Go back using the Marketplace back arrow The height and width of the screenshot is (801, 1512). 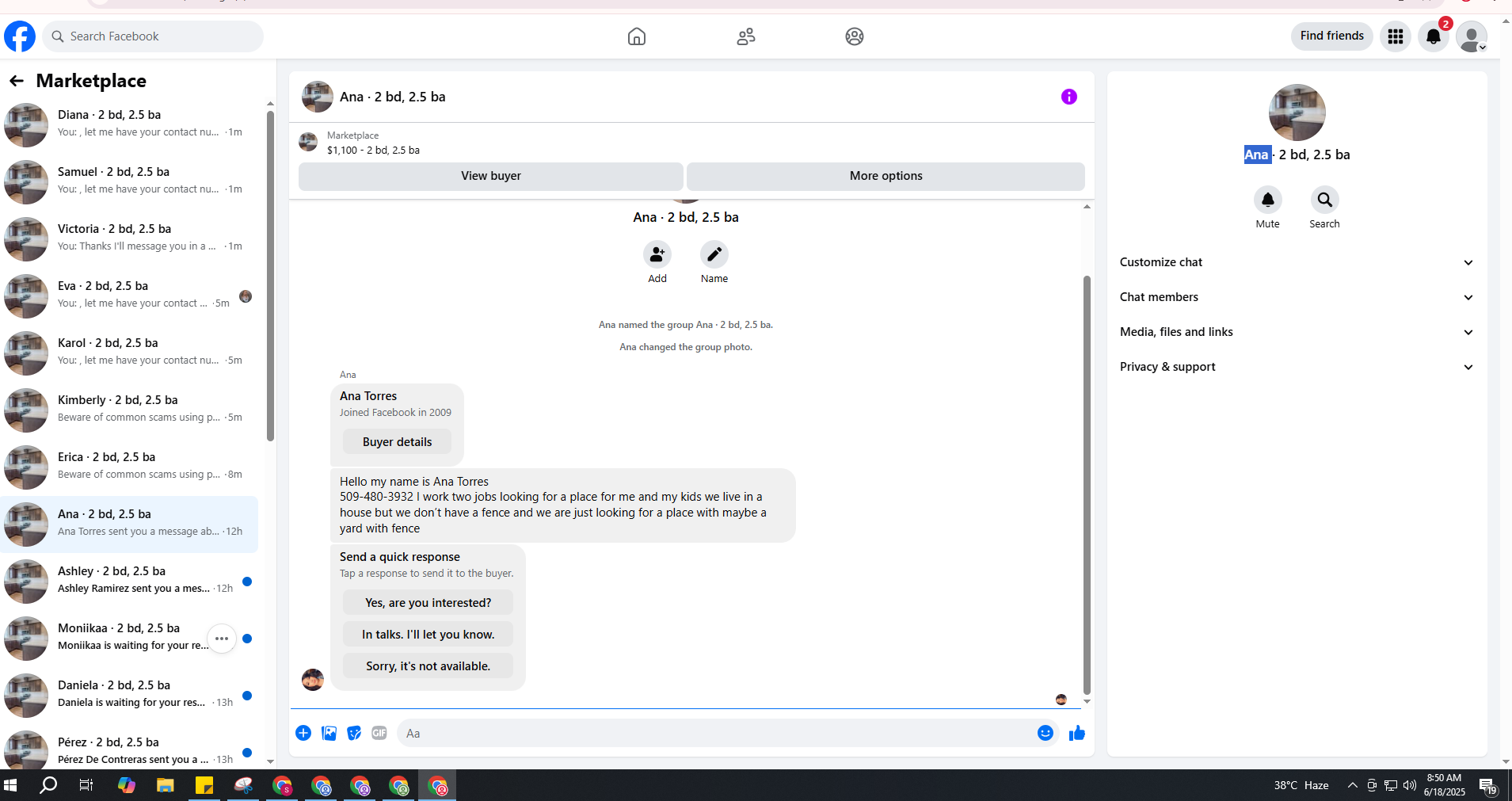tap(17, 81)
